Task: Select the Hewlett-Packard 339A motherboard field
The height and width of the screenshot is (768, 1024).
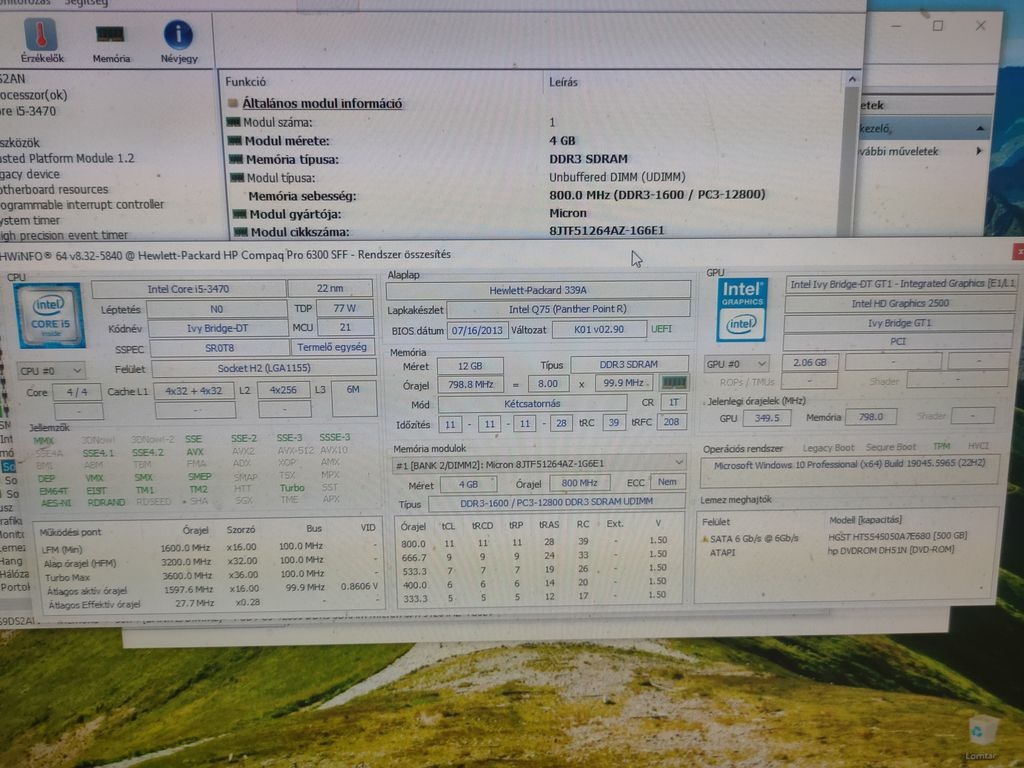Action: pos(537,289)
